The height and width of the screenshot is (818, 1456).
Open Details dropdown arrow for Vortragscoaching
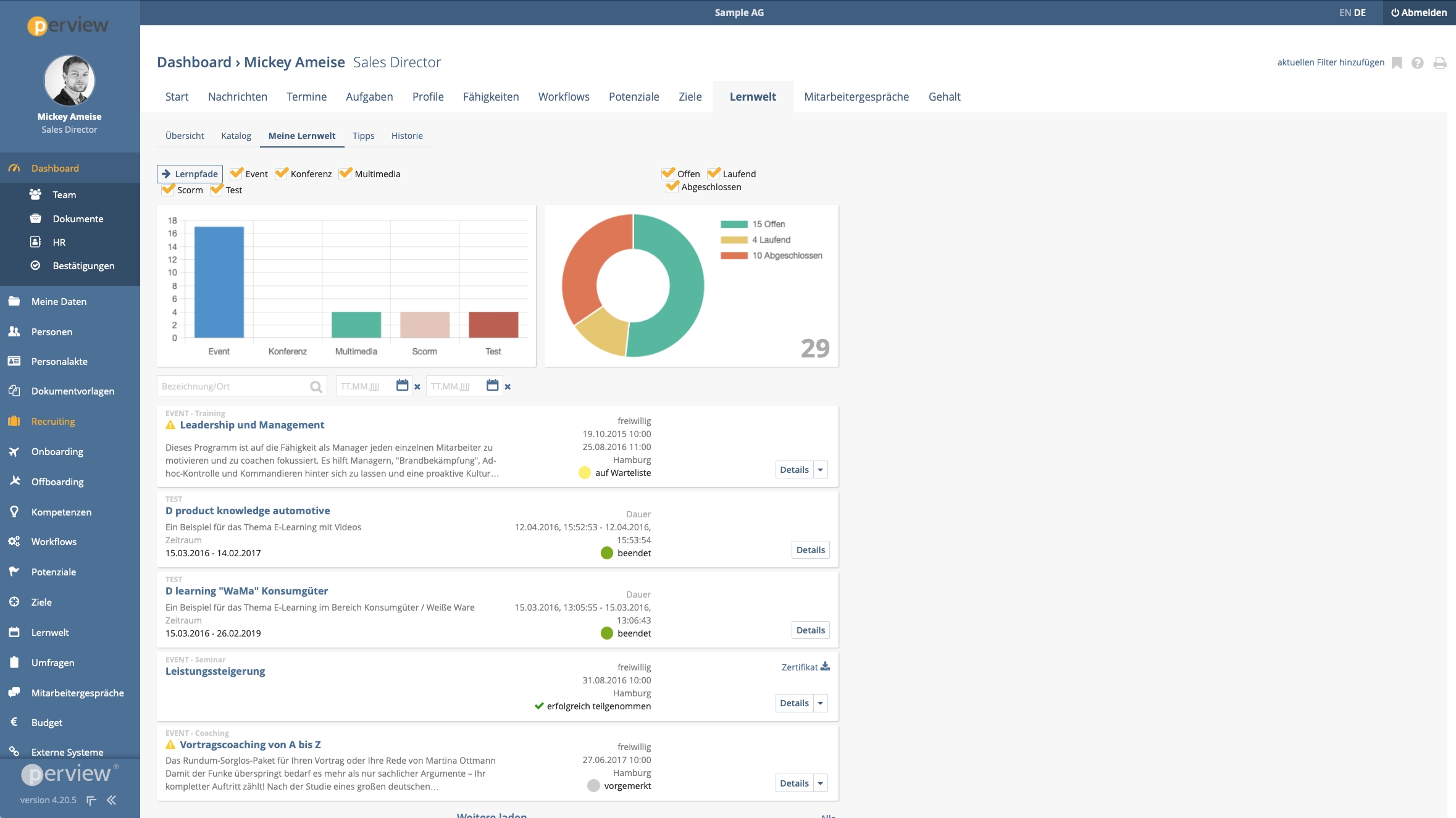821,783
